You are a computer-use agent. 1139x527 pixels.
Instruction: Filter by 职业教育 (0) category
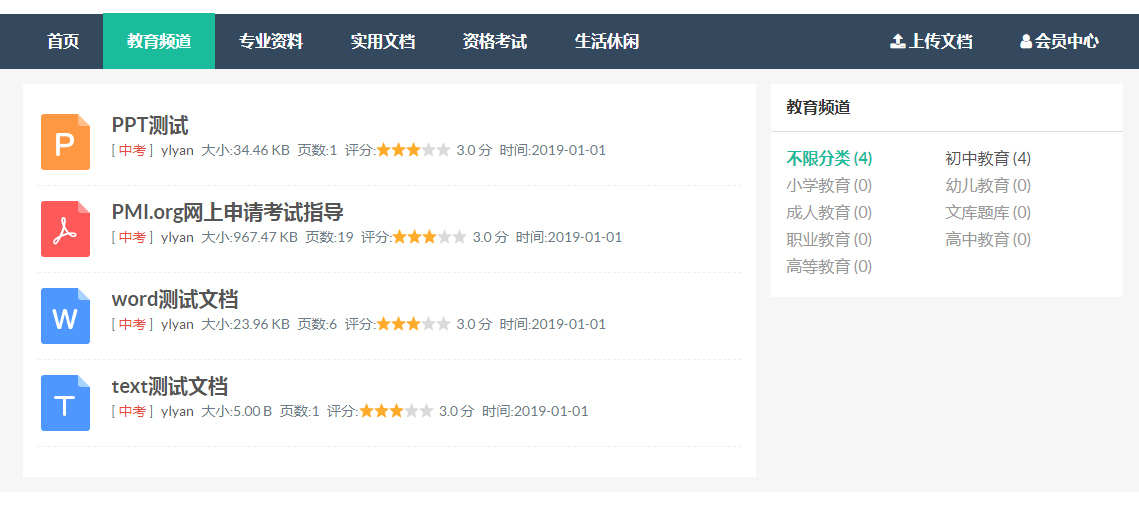[829, 239]
